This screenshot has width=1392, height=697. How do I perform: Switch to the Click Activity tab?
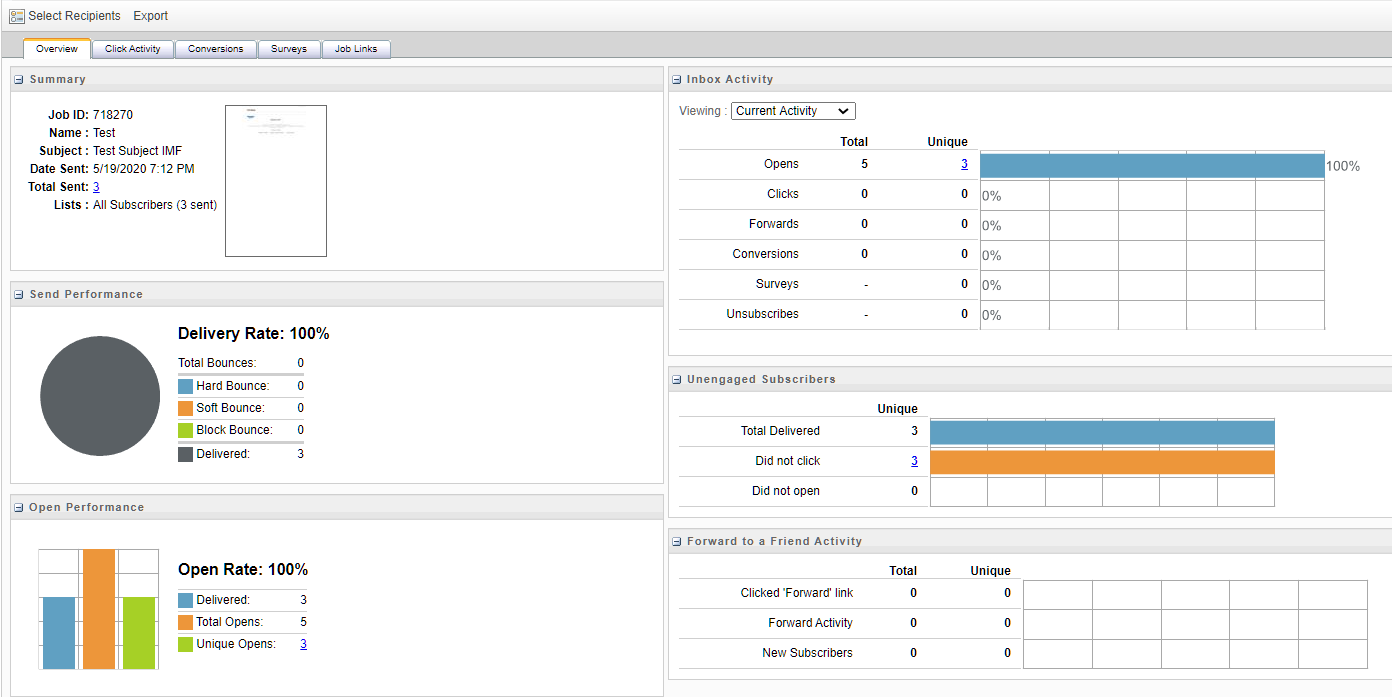133,49
